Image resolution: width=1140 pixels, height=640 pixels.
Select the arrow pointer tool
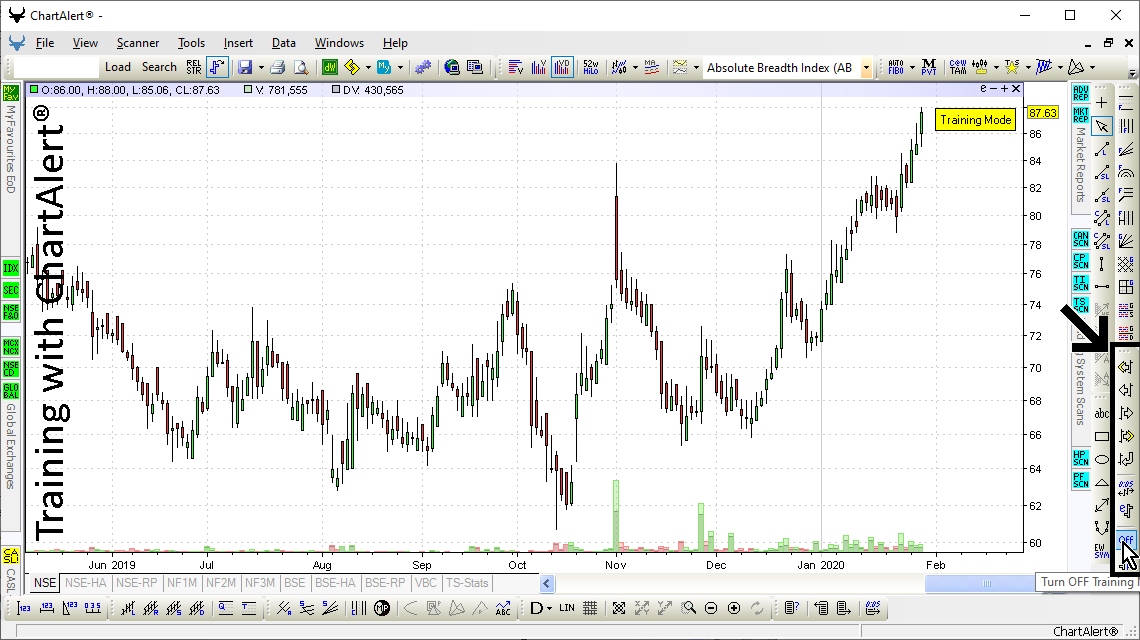tap(1102, 126)
